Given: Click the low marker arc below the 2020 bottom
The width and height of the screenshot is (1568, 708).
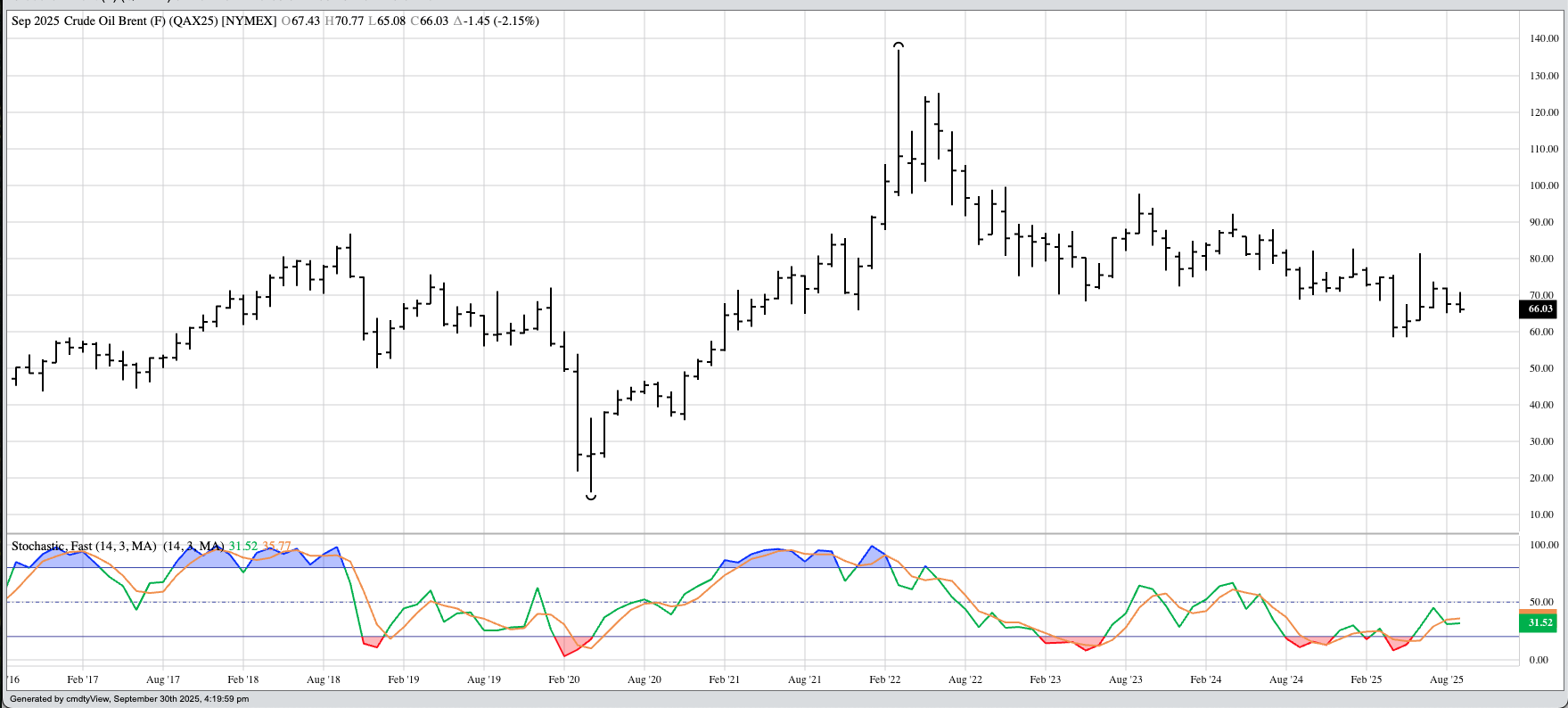Looking at the screenshot, I should (x=591, y=497).
